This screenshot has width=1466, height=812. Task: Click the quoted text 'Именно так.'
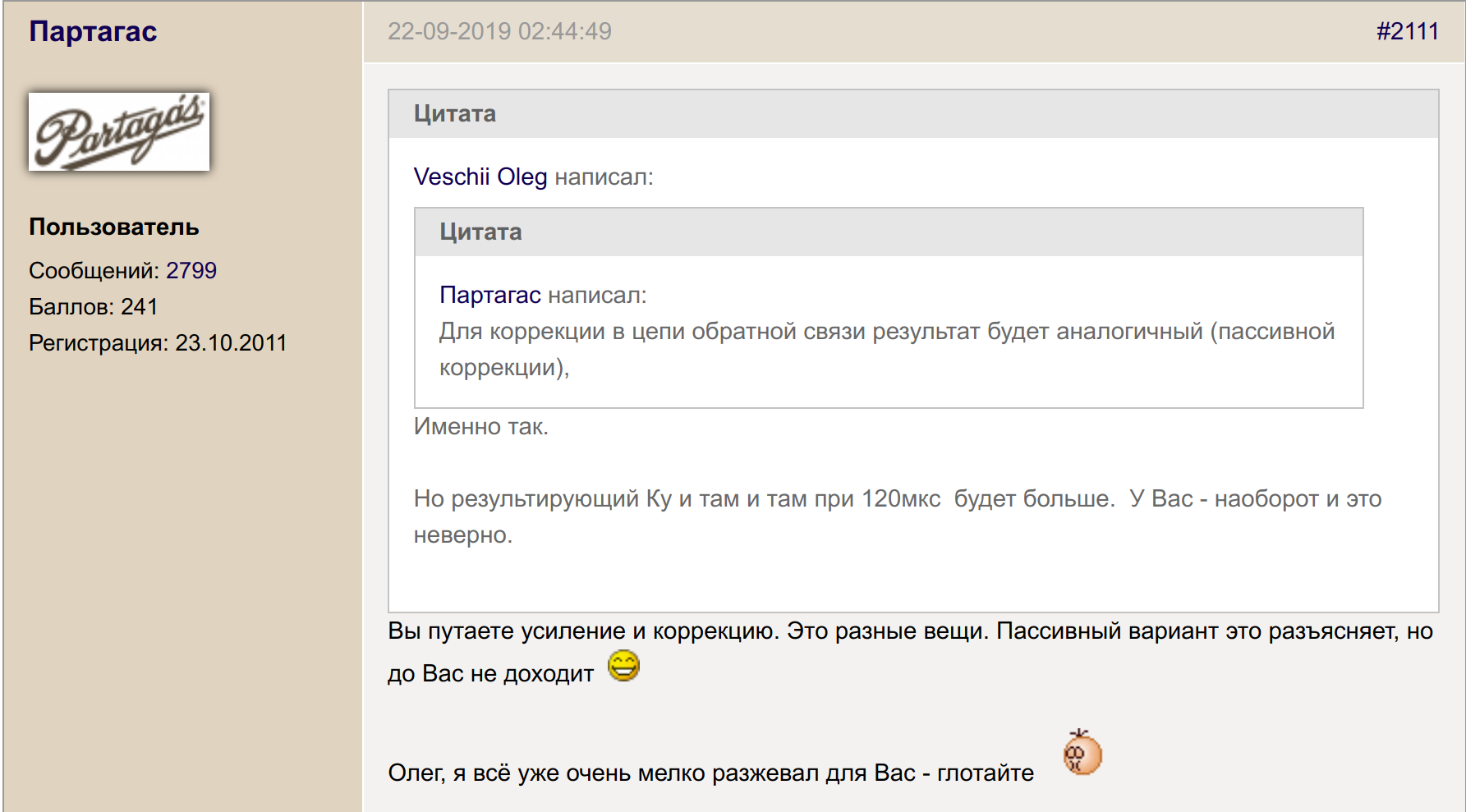click(480, 426)
